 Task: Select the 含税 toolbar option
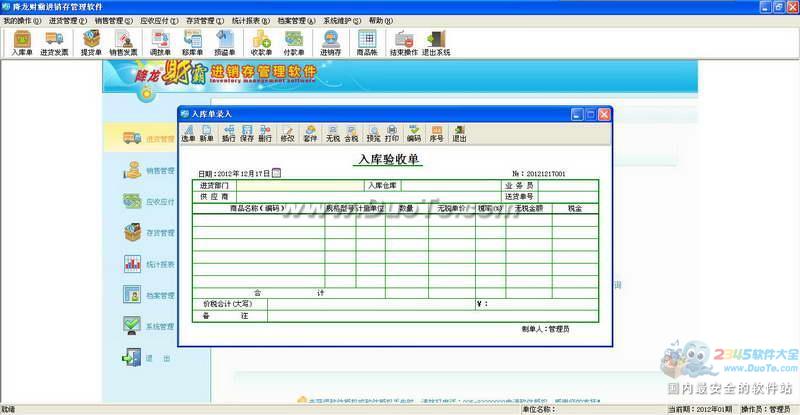pyautogui.click(x=351, y=134)
